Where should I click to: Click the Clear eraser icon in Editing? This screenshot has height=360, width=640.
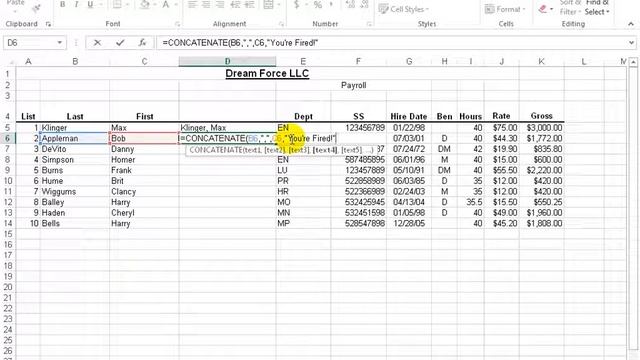[542, 9]
